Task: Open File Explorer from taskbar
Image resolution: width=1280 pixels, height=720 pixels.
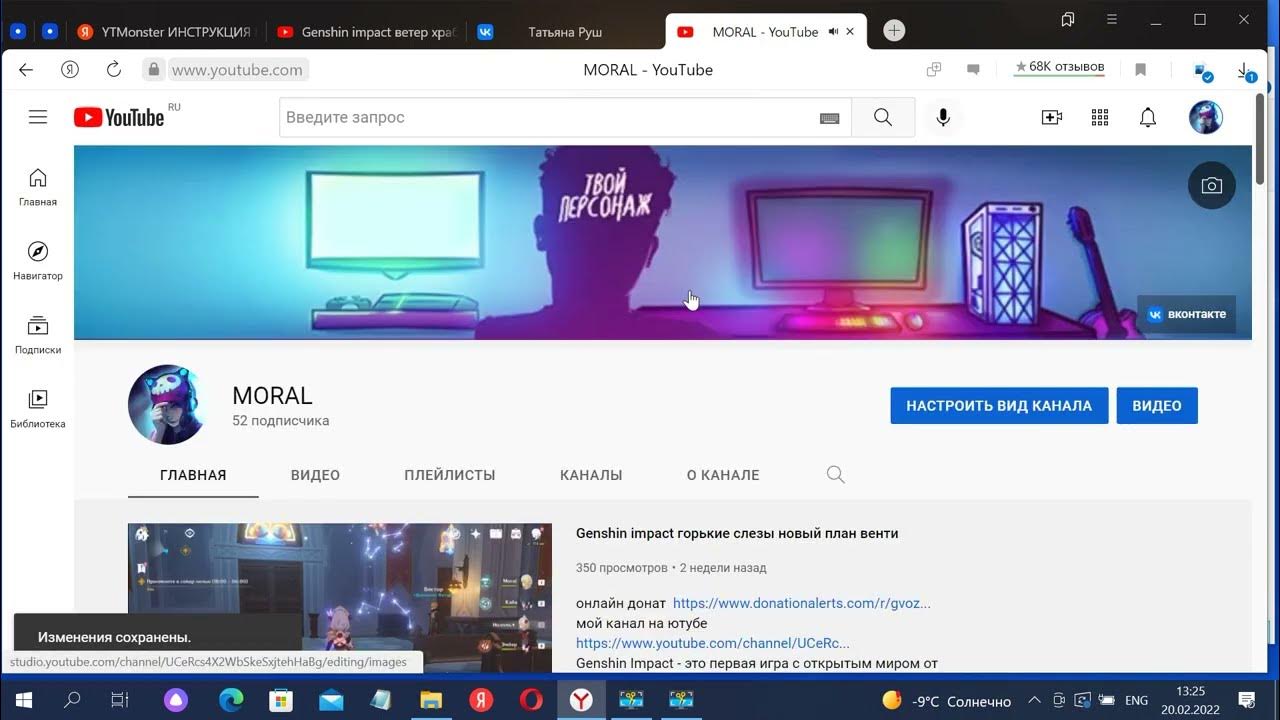Action: (431, 700)
